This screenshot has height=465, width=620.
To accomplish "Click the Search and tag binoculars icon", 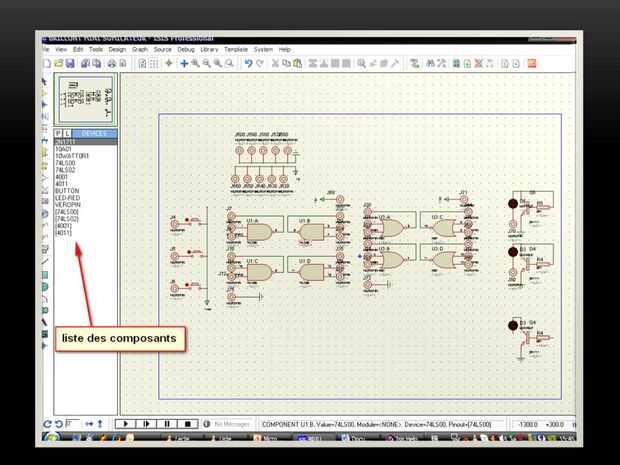I will coord(430,63).
